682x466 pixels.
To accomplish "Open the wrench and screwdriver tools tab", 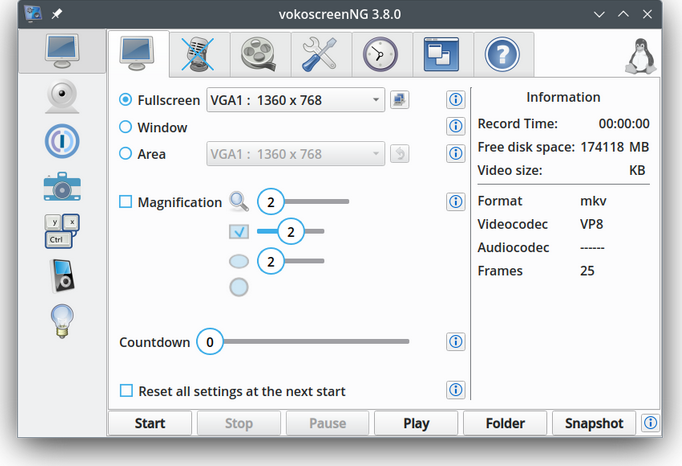I will click(320, 53).
